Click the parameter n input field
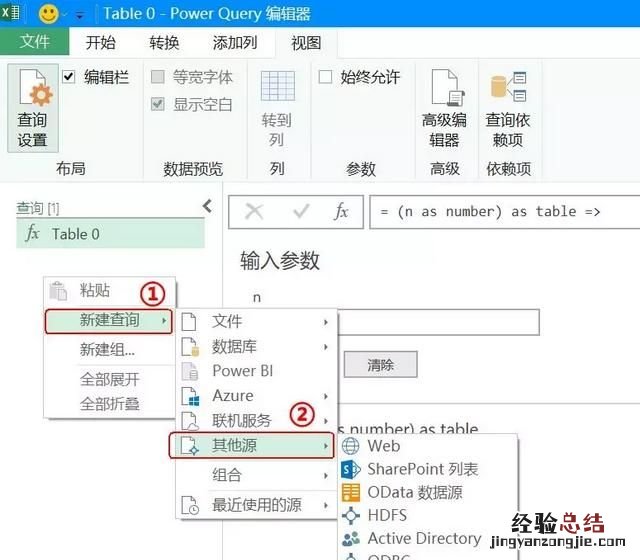 pos(438,322)
